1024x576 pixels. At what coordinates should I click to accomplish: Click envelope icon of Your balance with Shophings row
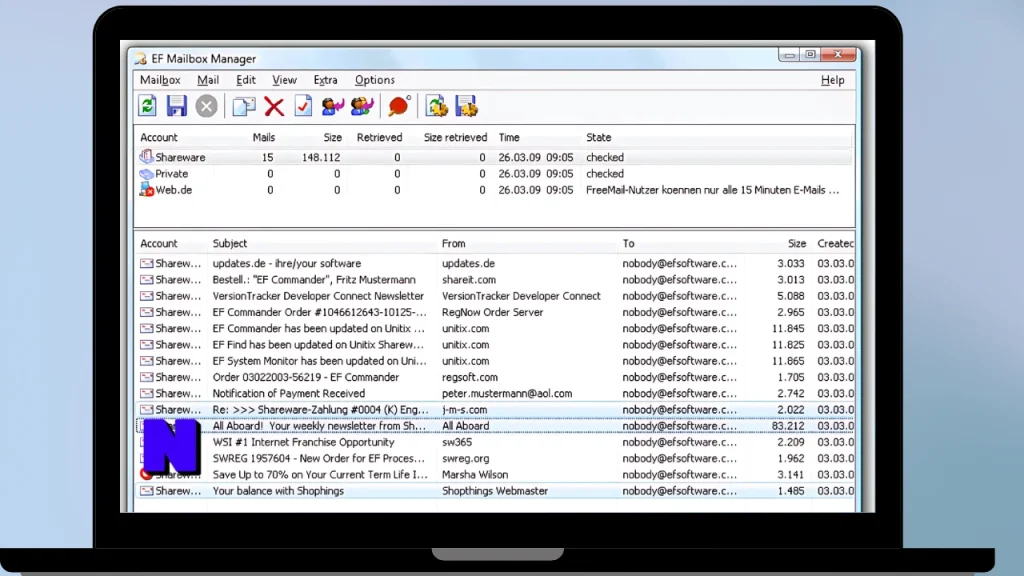pos(146,490)
